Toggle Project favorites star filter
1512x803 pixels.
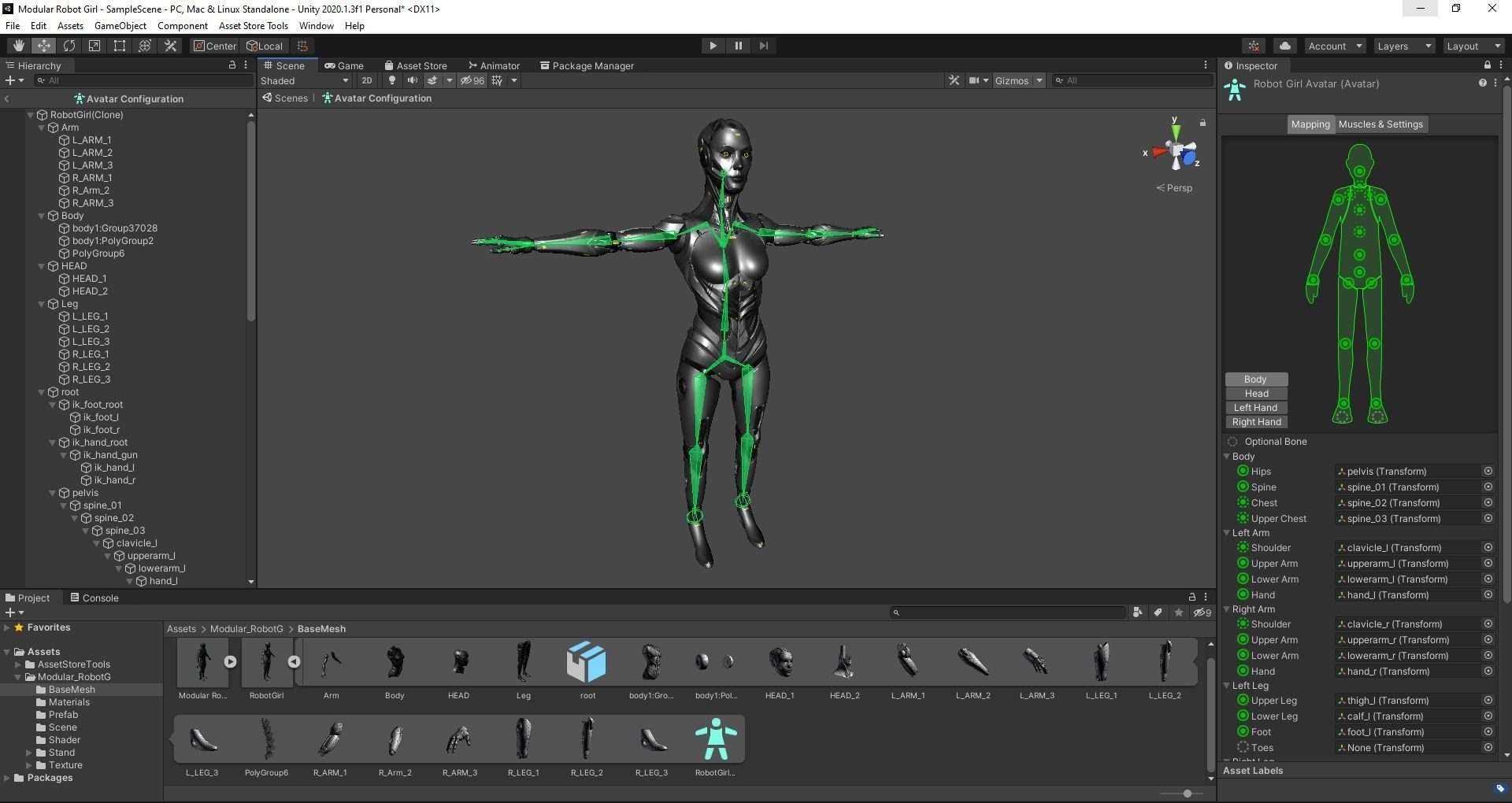tap(1179, 612)
